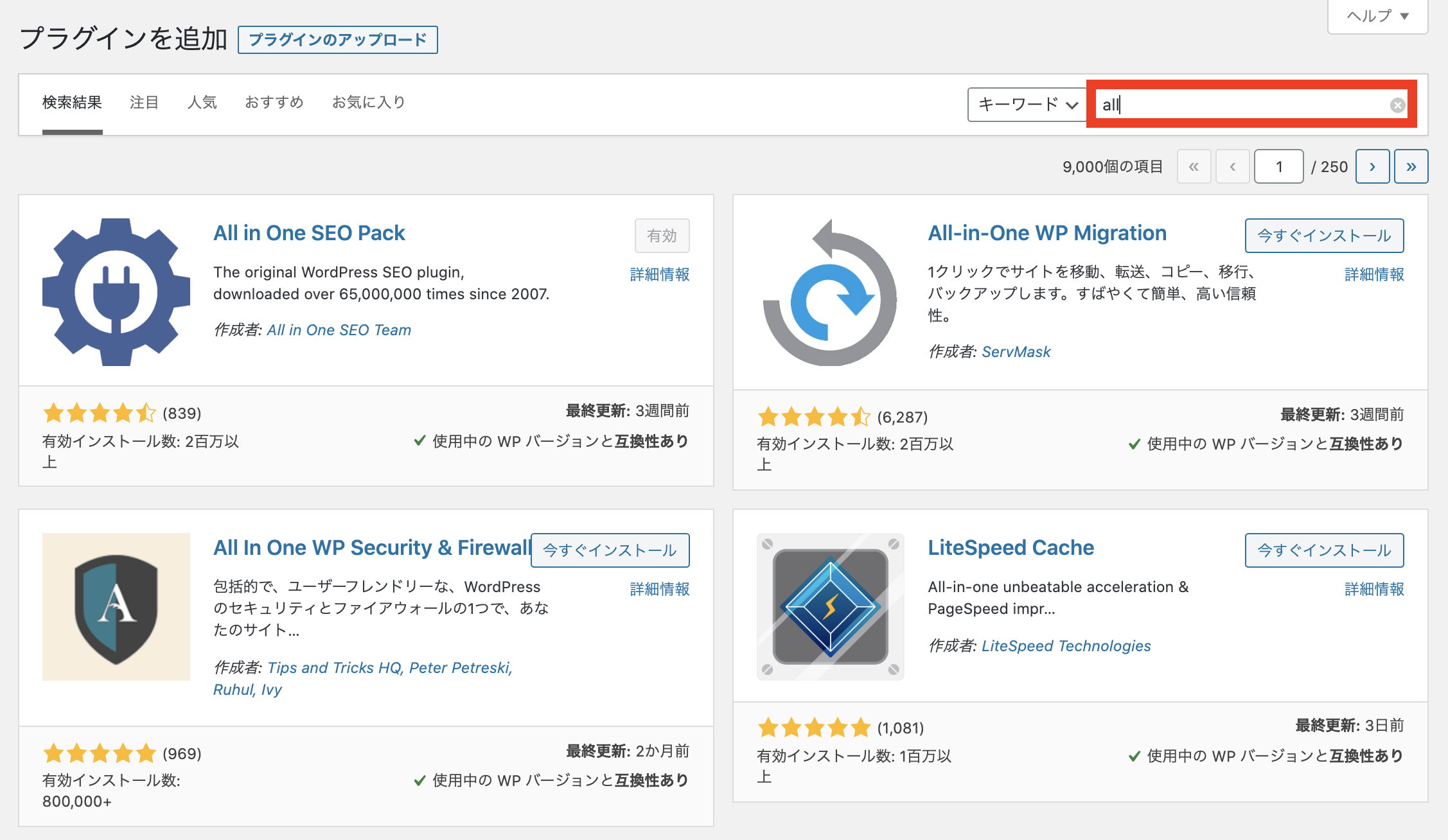This screenshot has height=840, width=1448.
Task: Click the current page number field
Action: [x=1279, y=167]
